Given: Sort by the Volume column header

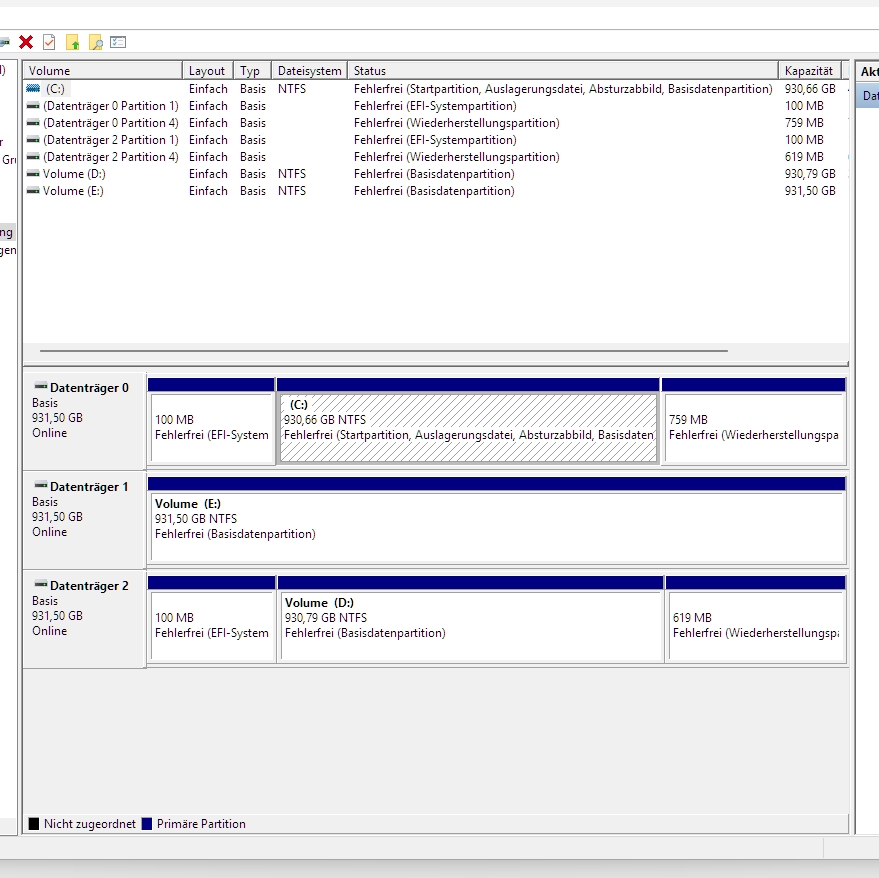Looking at the screenshot, I should click(x=103, y=71).
